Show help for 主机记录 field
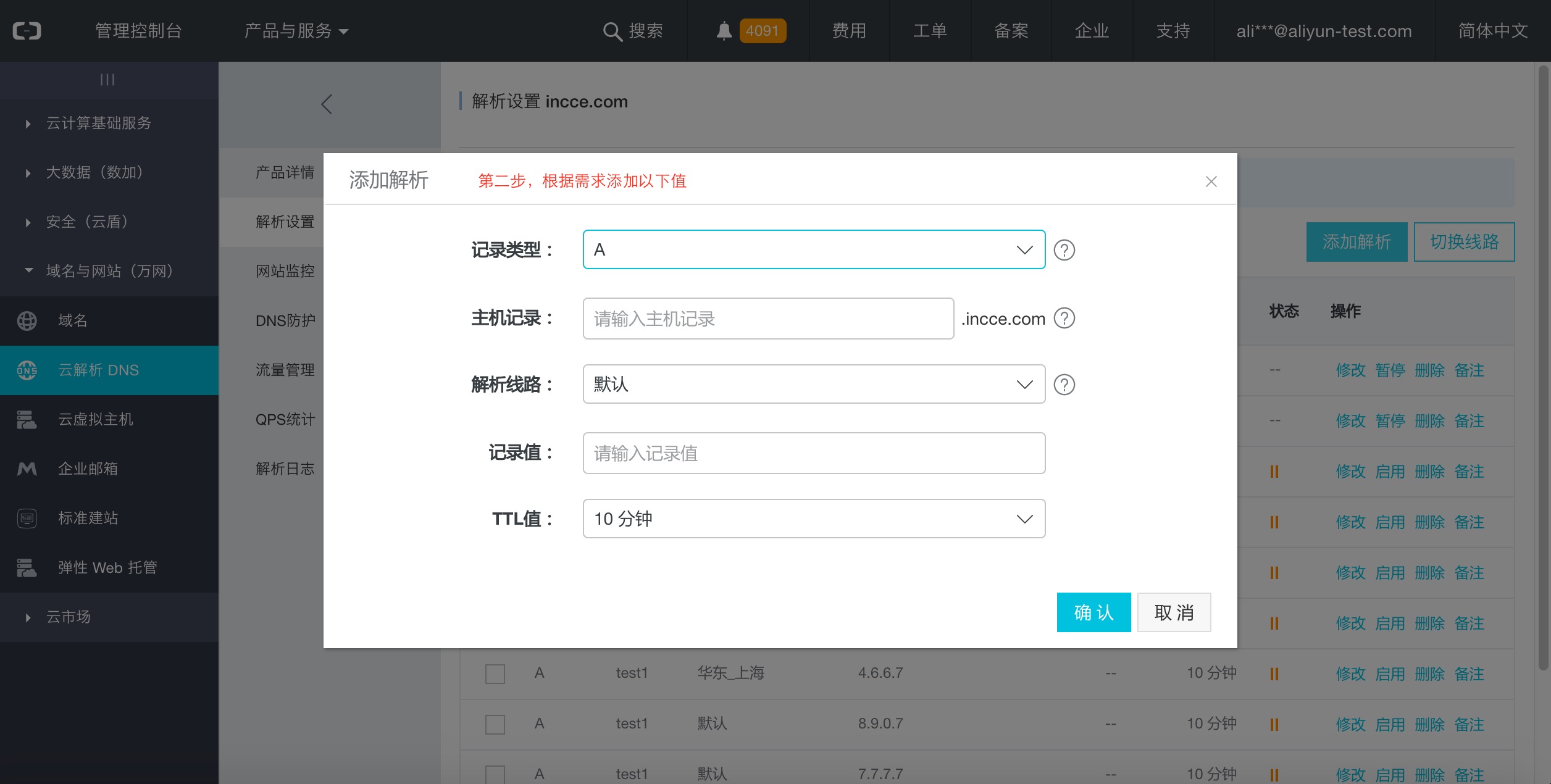1551x784 pixels. 1064,318
